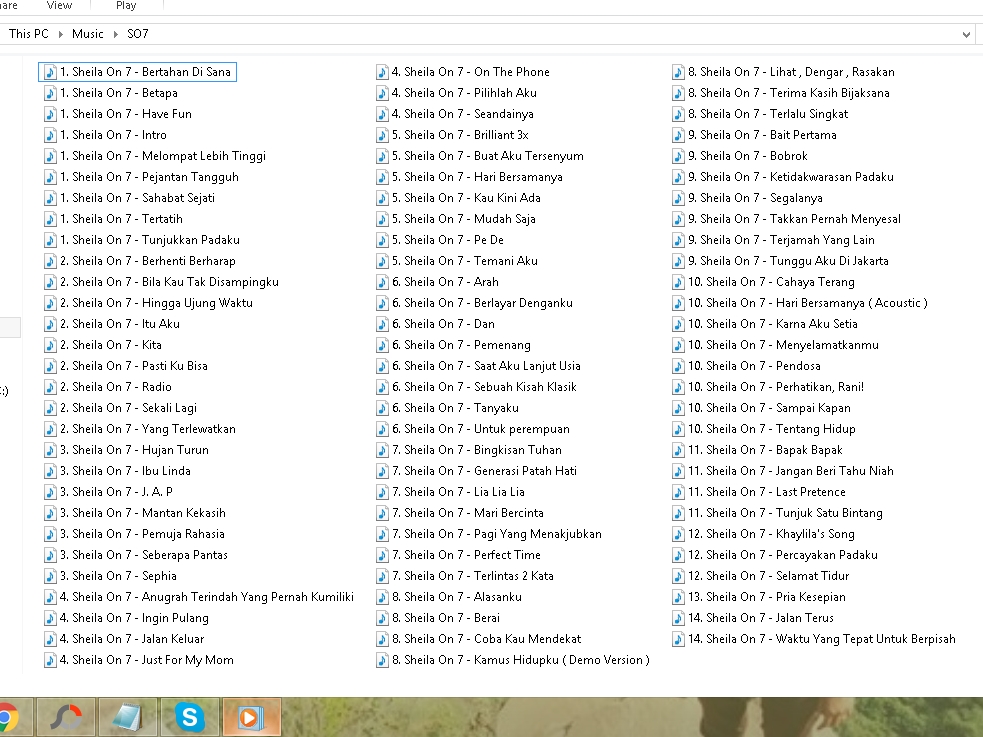
Task: Select the file icon for Pria Kesepian
Action: pos(678,597)
